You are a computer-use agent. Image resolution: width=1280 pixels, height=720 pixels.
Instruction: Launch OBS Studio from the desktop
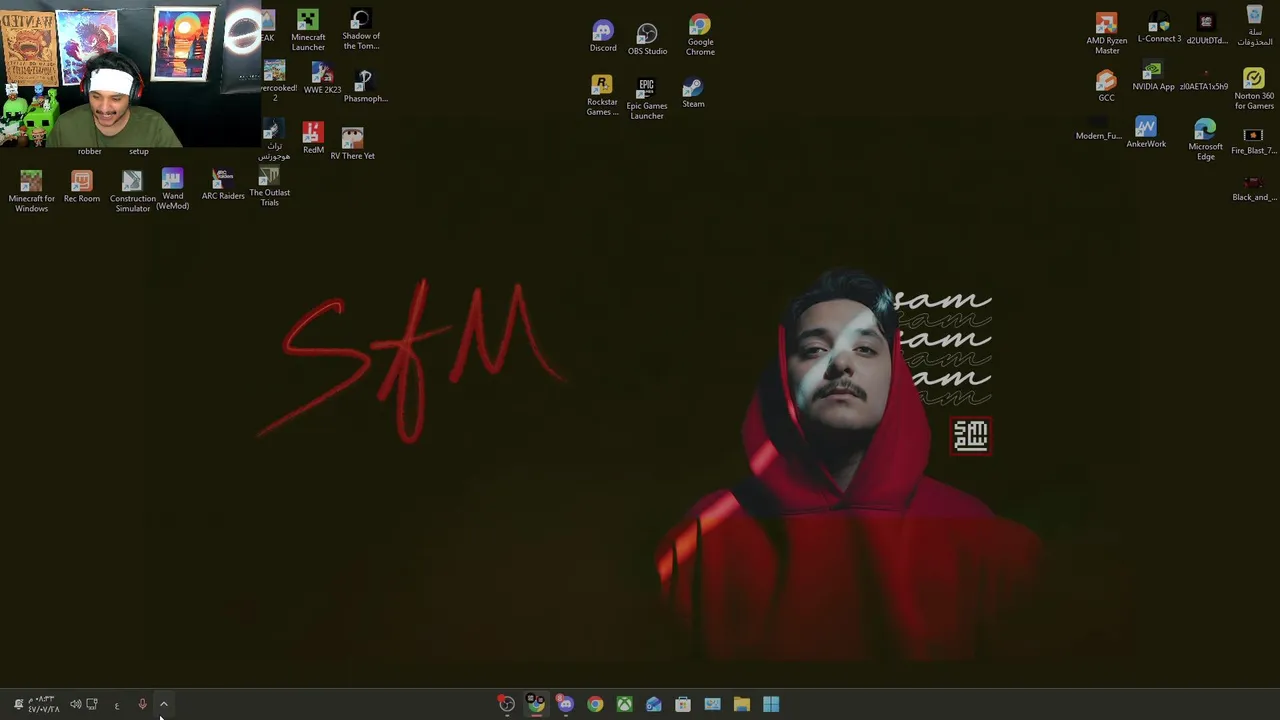tap(647, 39)
